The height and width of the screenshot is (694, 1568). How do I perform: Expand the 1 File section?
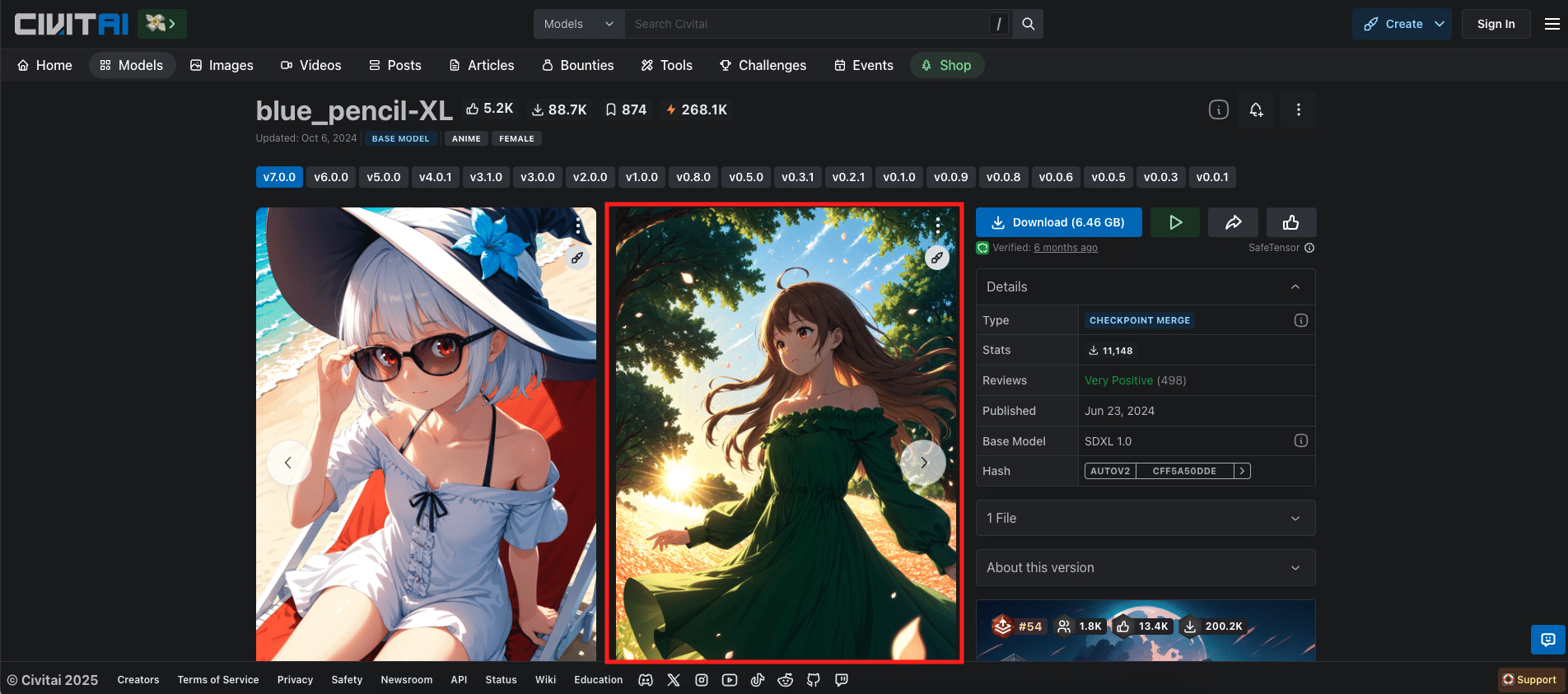pyautogui.click(x=1145, y=518)
